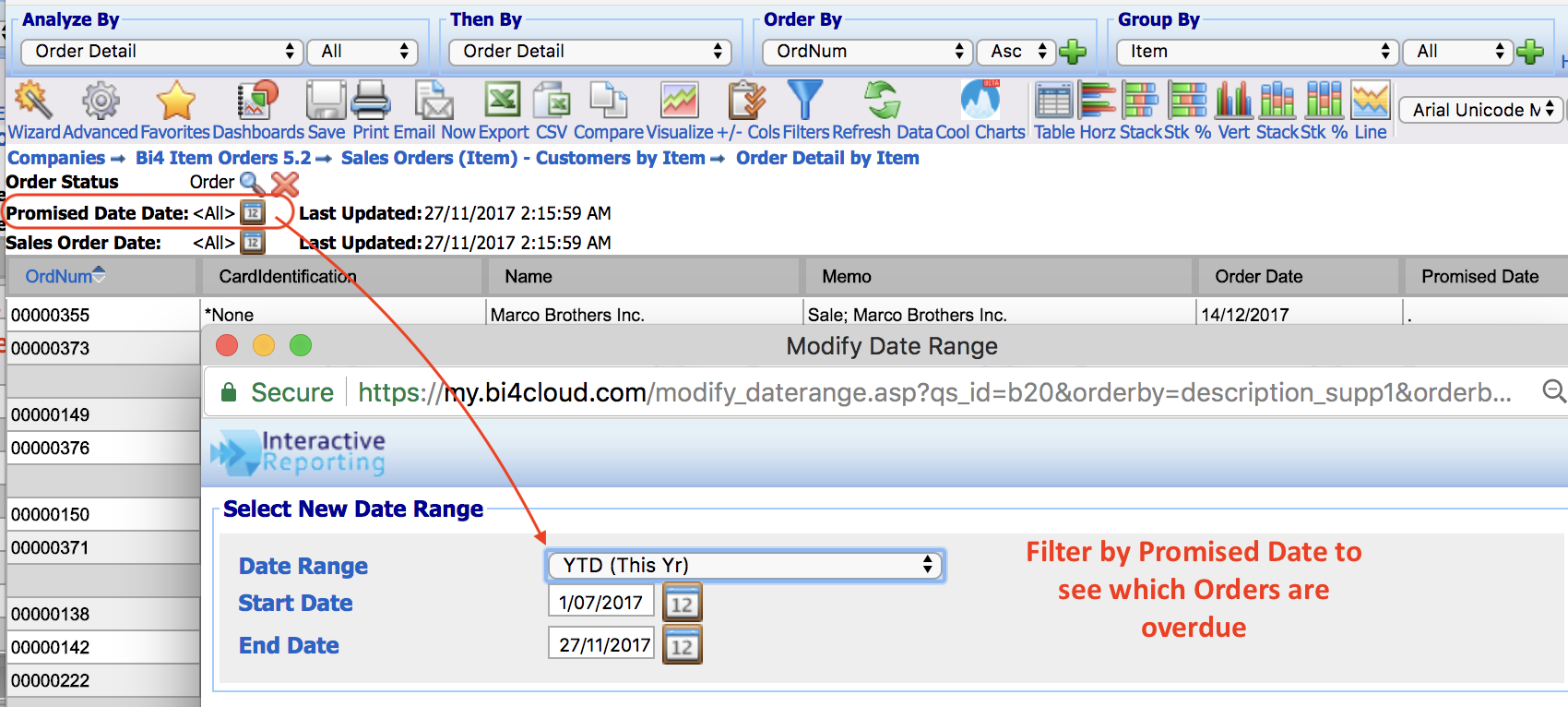Viewport: 1568px width, 707px height.
Task: Open Visualize chart tool
Action: tap(679, 100)
